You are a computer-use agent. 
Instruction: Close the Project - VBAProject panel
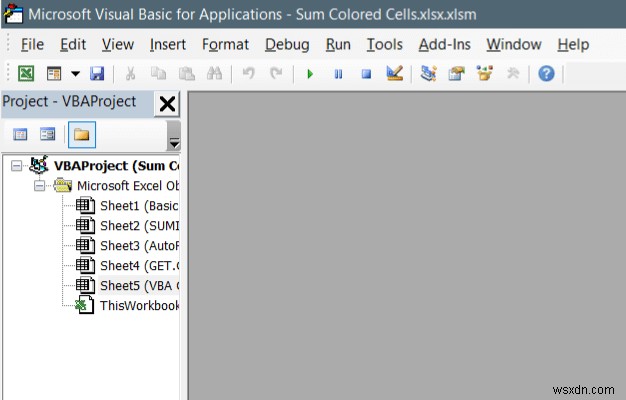[167, 105]
